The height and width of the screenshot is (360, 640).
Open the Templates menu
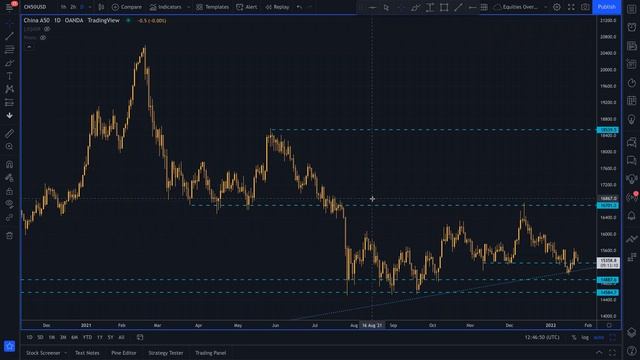click(x=212, y=7)
